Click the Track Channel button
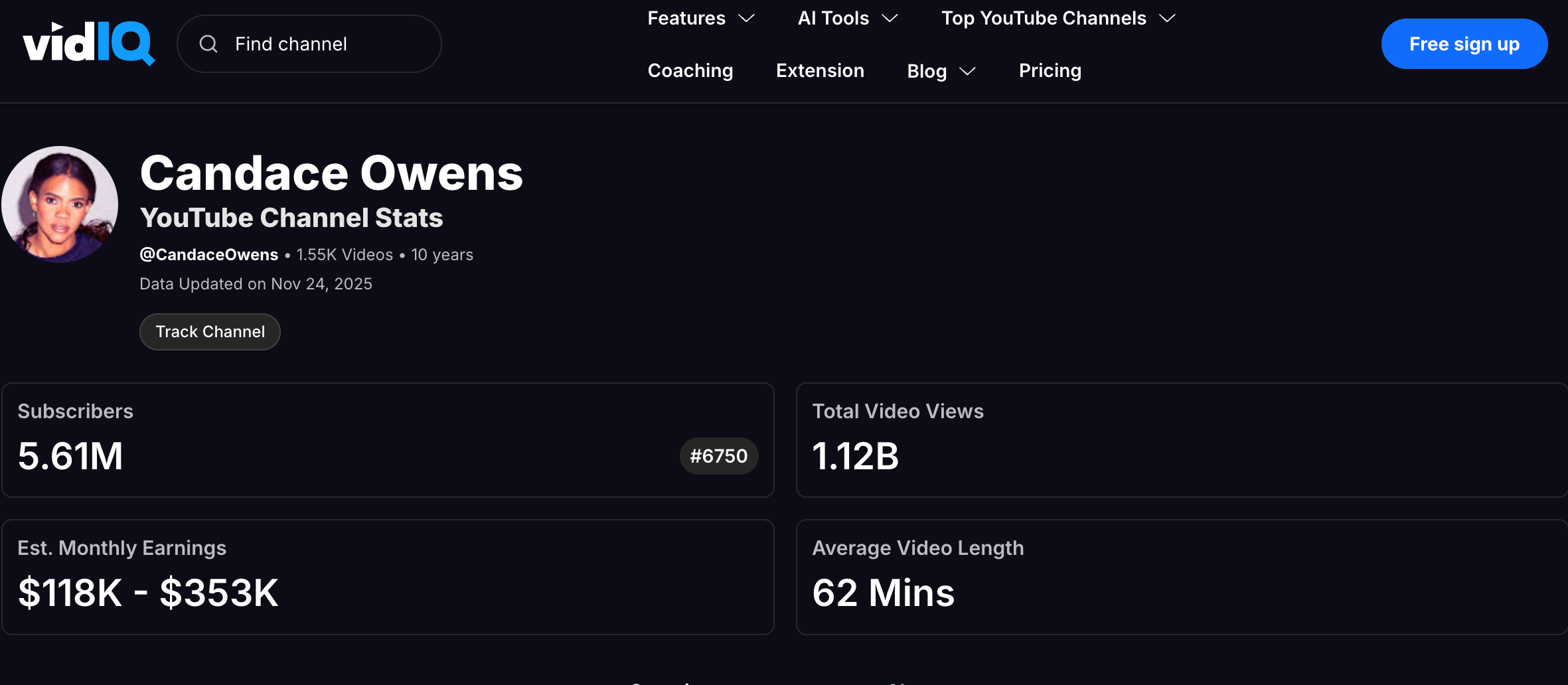 click(210, 332)
